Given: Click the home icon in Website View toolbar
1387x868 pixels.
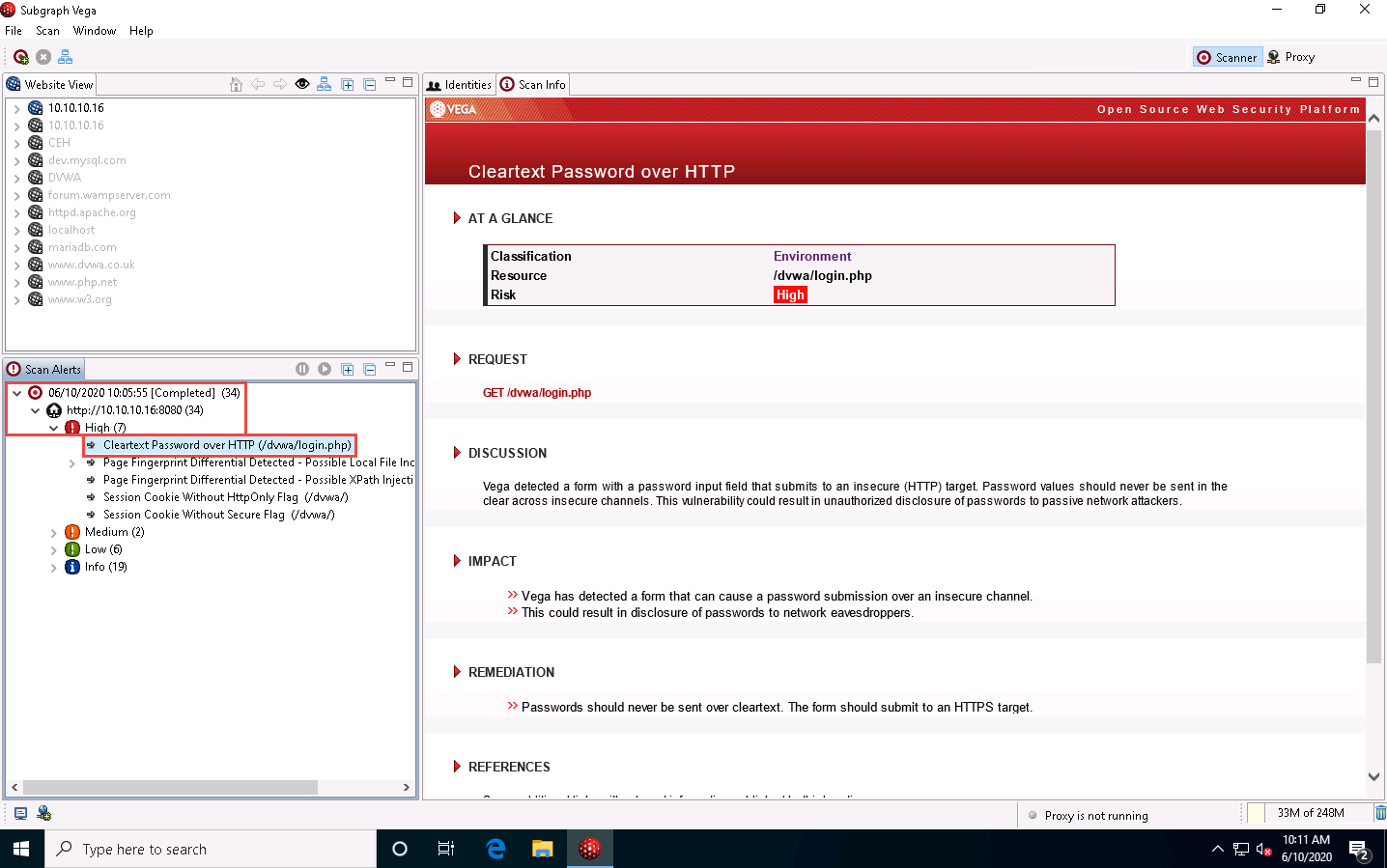Looking at the screenshot, I should point(236,84).
